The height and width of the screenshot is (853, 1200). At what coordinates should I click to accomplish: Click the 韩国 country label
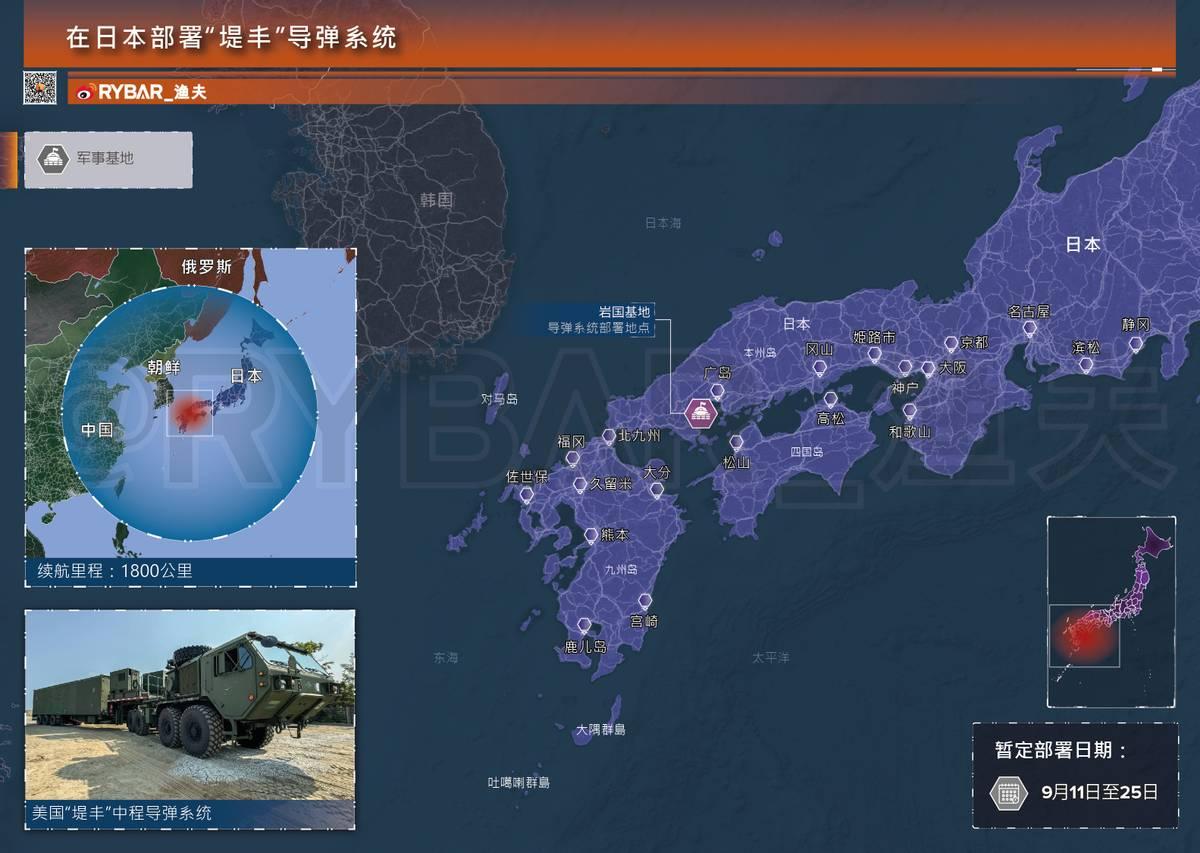pos(437,200)
